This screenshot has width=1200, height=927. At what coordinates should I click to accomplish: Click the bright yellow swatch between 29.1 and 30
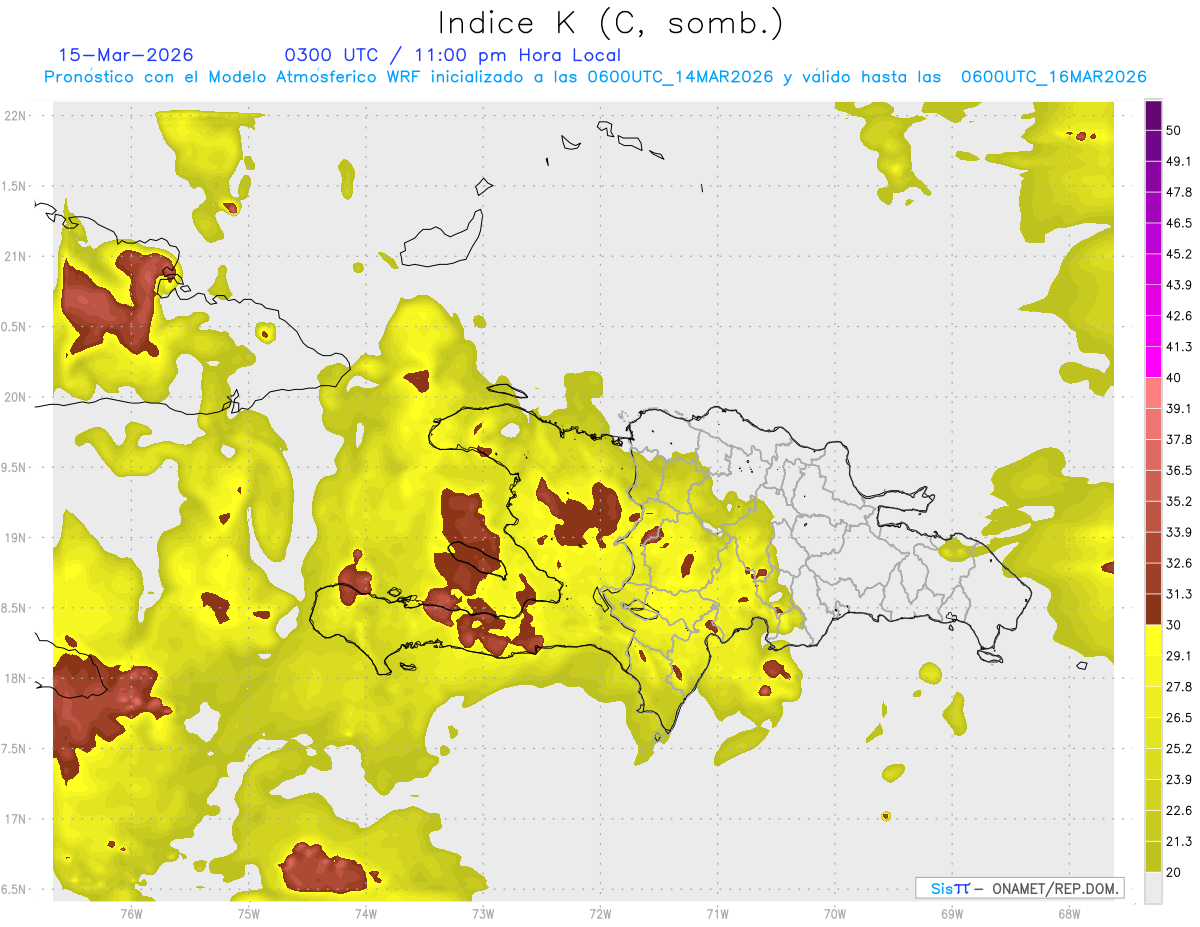pyautogui.click(x=1154, y=640)
